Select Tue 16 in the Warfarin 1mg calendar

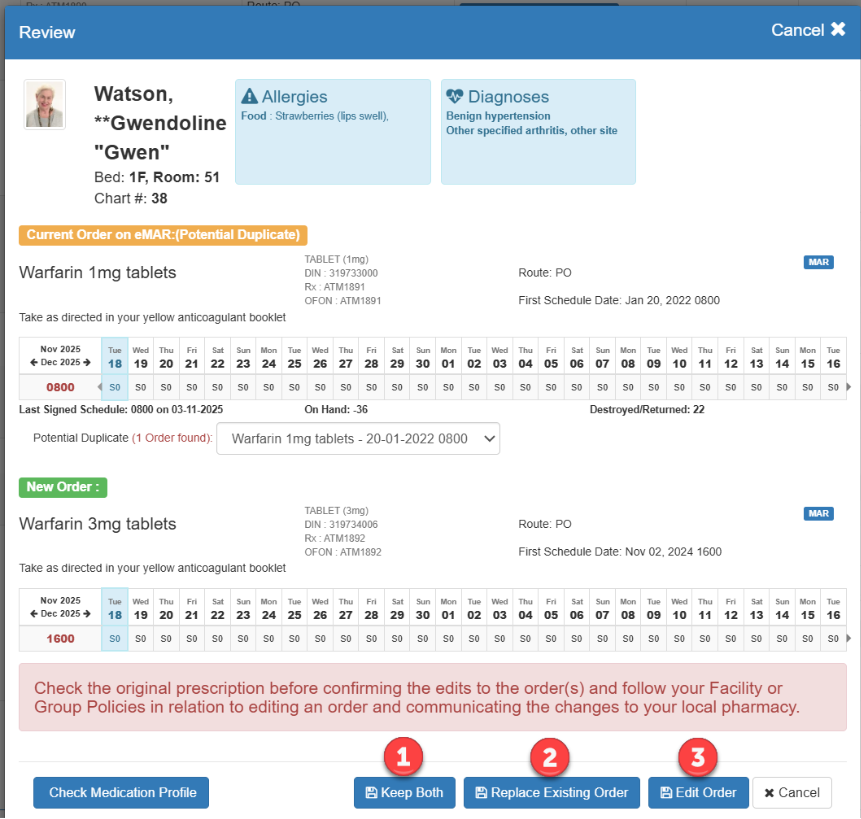(833, 357)
